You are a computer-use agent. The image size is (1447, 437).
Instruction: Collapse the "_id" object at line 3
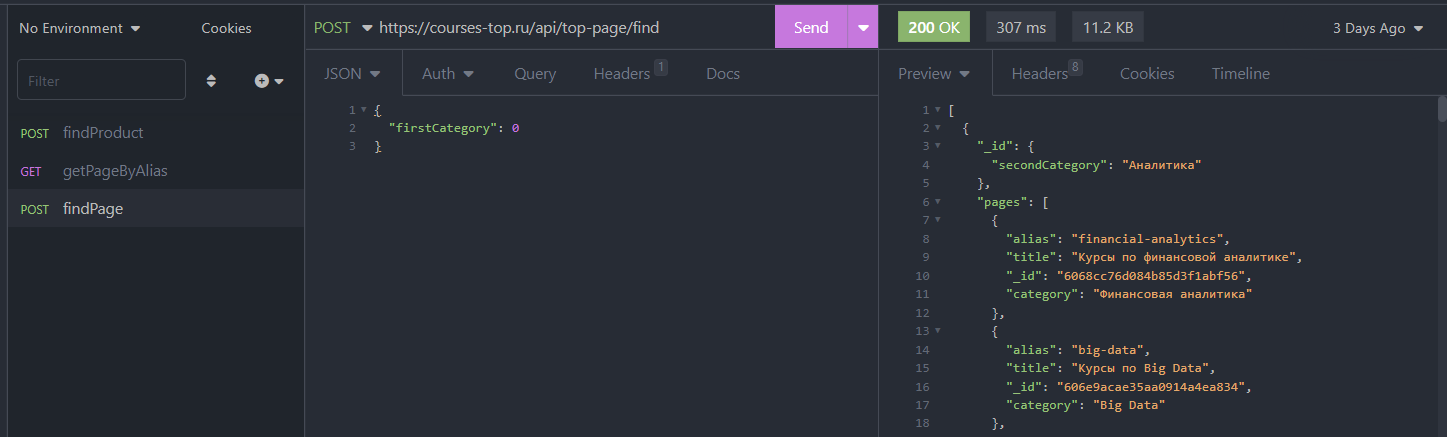(x=937, y=147)
